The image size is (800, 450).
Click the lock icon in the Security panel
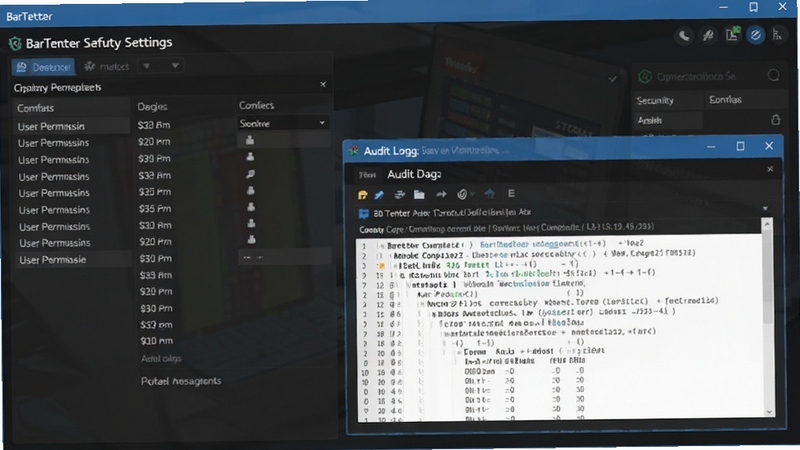point(776,120)
